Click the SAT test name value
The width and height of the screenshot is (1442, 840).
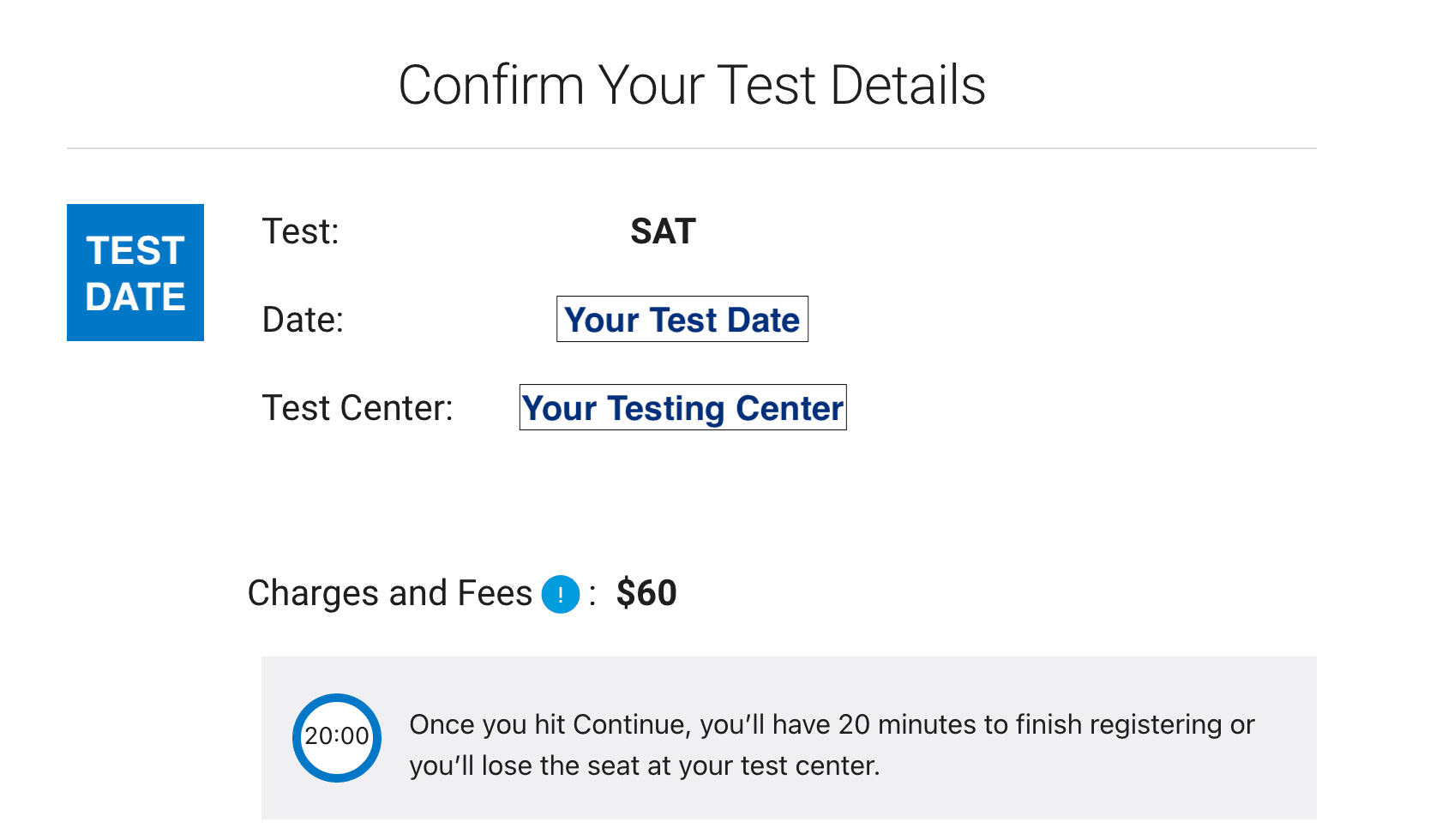click(663, 231)
